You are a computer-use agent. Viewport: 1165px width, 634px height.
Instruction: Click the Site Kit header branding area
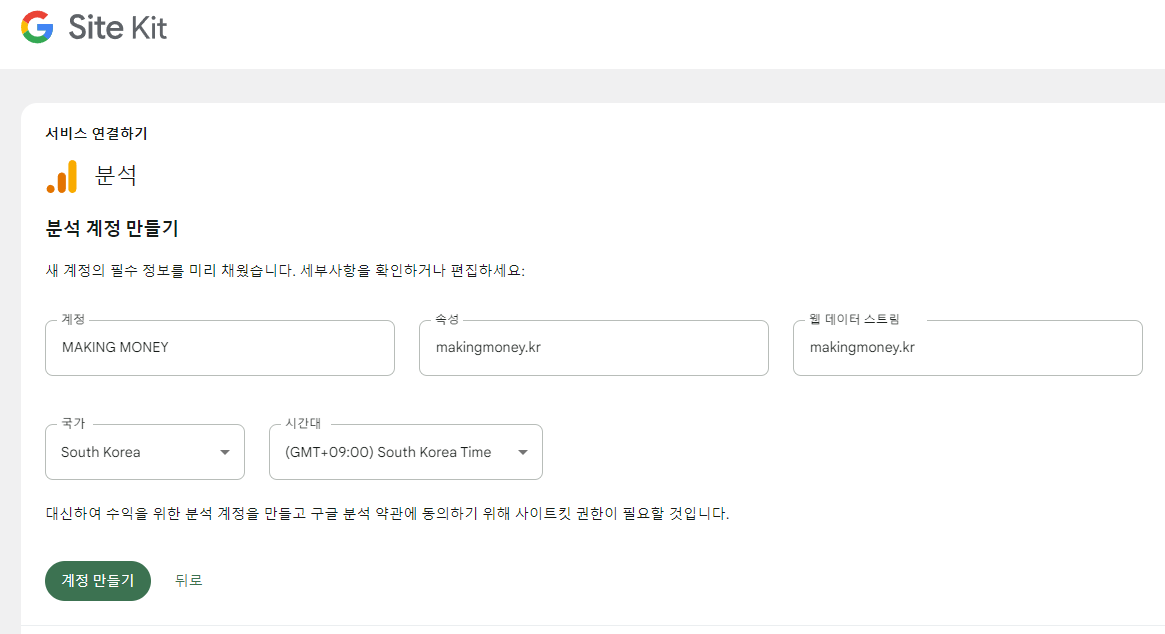click(95, 28)
